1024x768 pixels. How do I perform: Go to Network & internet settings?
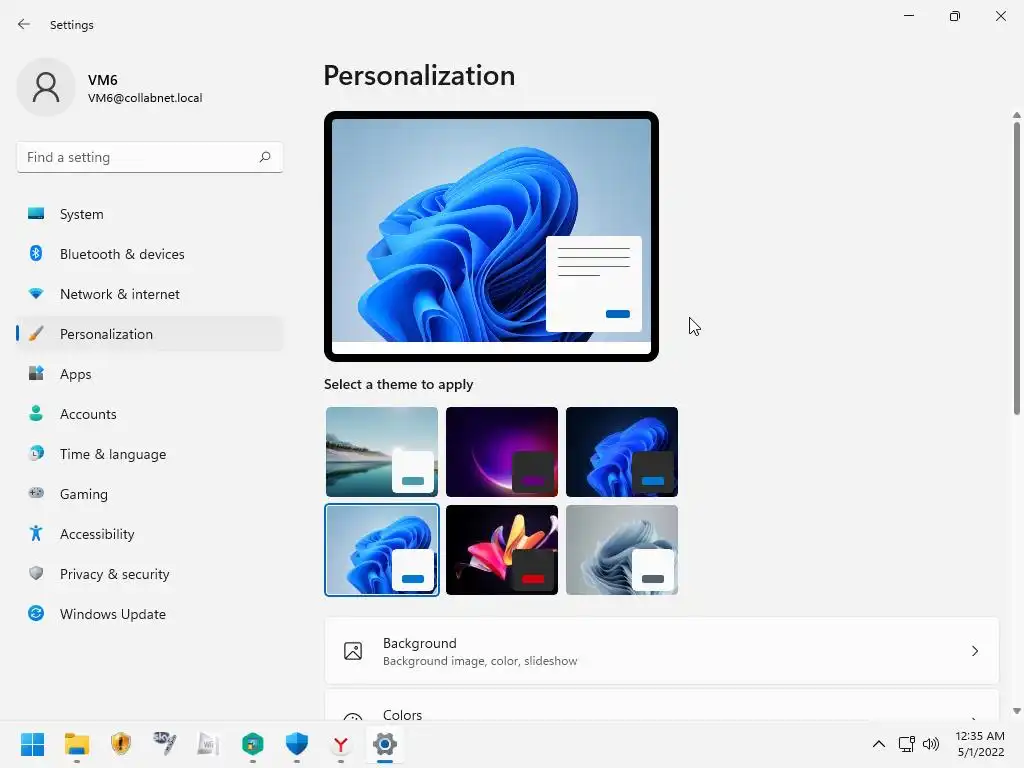150,294
